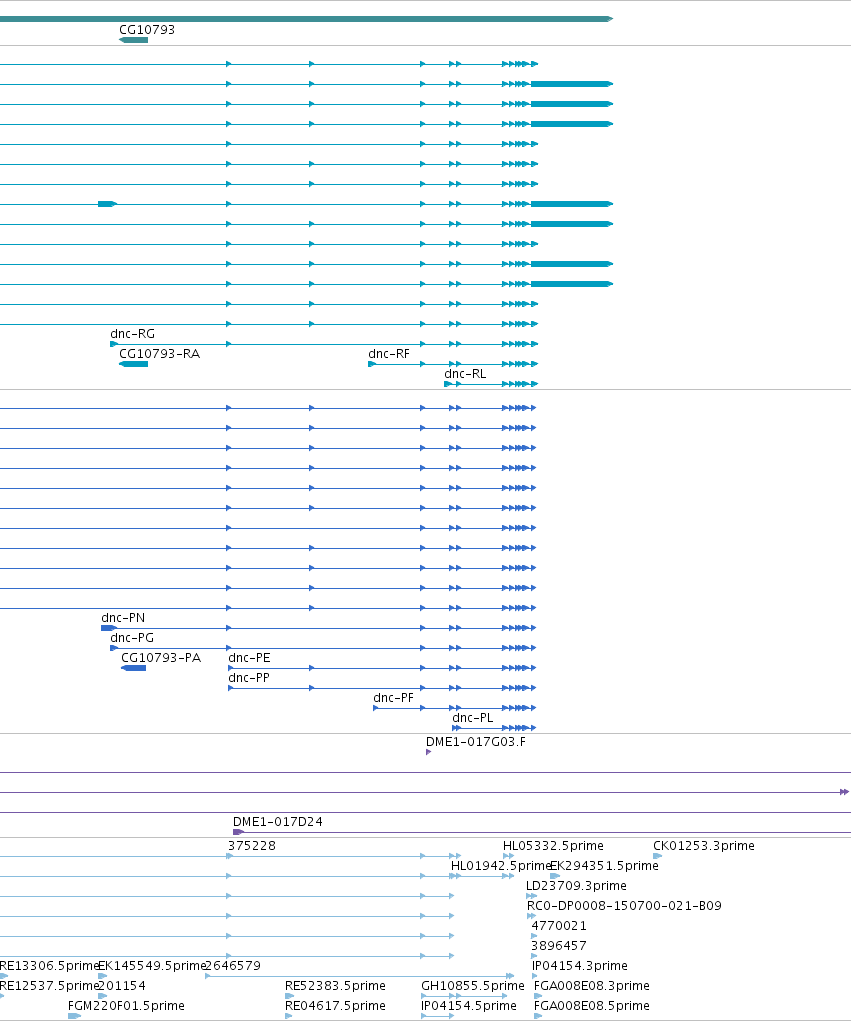The width and height of the screenshot is (851, 1021).
Task: Click the IP04154.3prime EST label
Action: click(x=579, y=966)
